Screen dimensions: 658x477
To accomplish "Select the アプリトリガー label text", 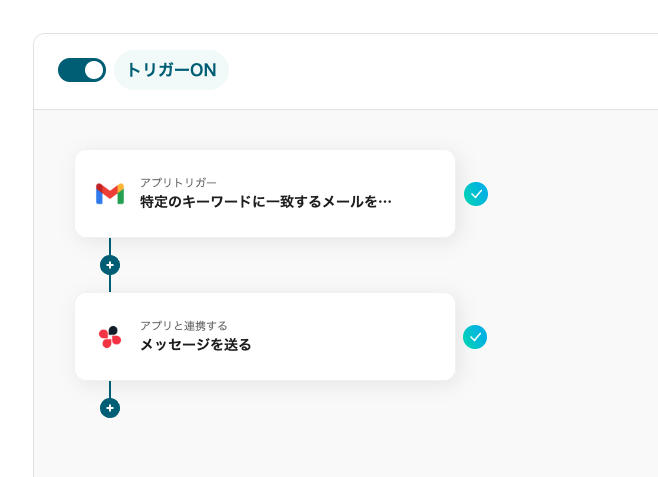I will point(178,182).
